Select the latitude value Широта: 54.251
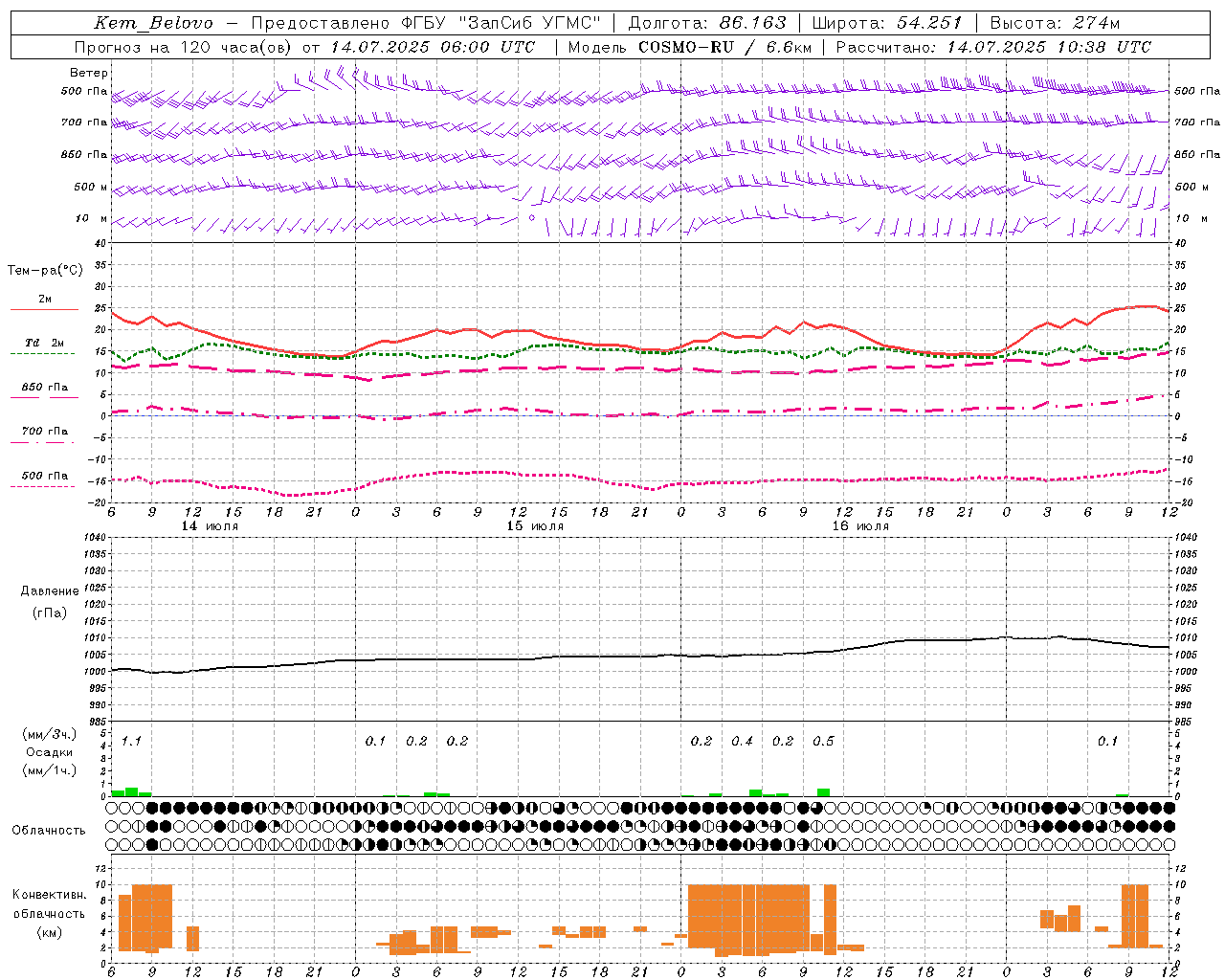 click(886, 23)
